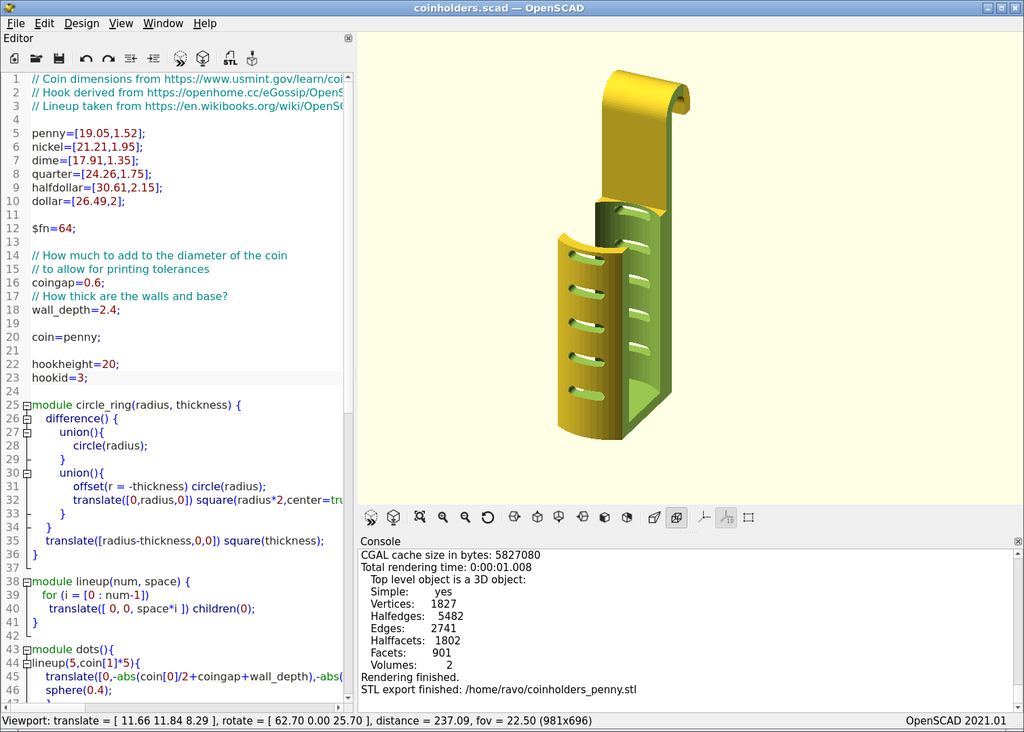Click the 'OpenSCAD 2021.01' version label
Viewport: 1024px width, 732px height.
click(955, 721)
